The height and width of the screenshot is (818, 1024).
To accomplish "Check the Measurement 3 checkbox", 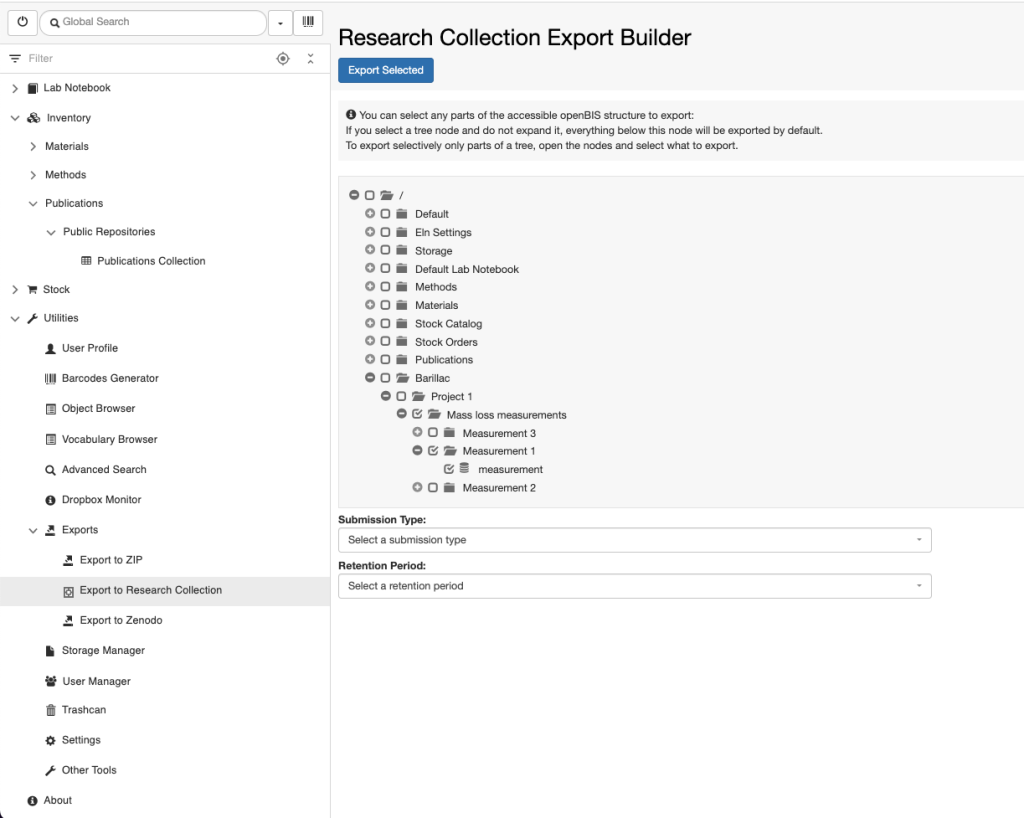I will click(x=433, y=433).
